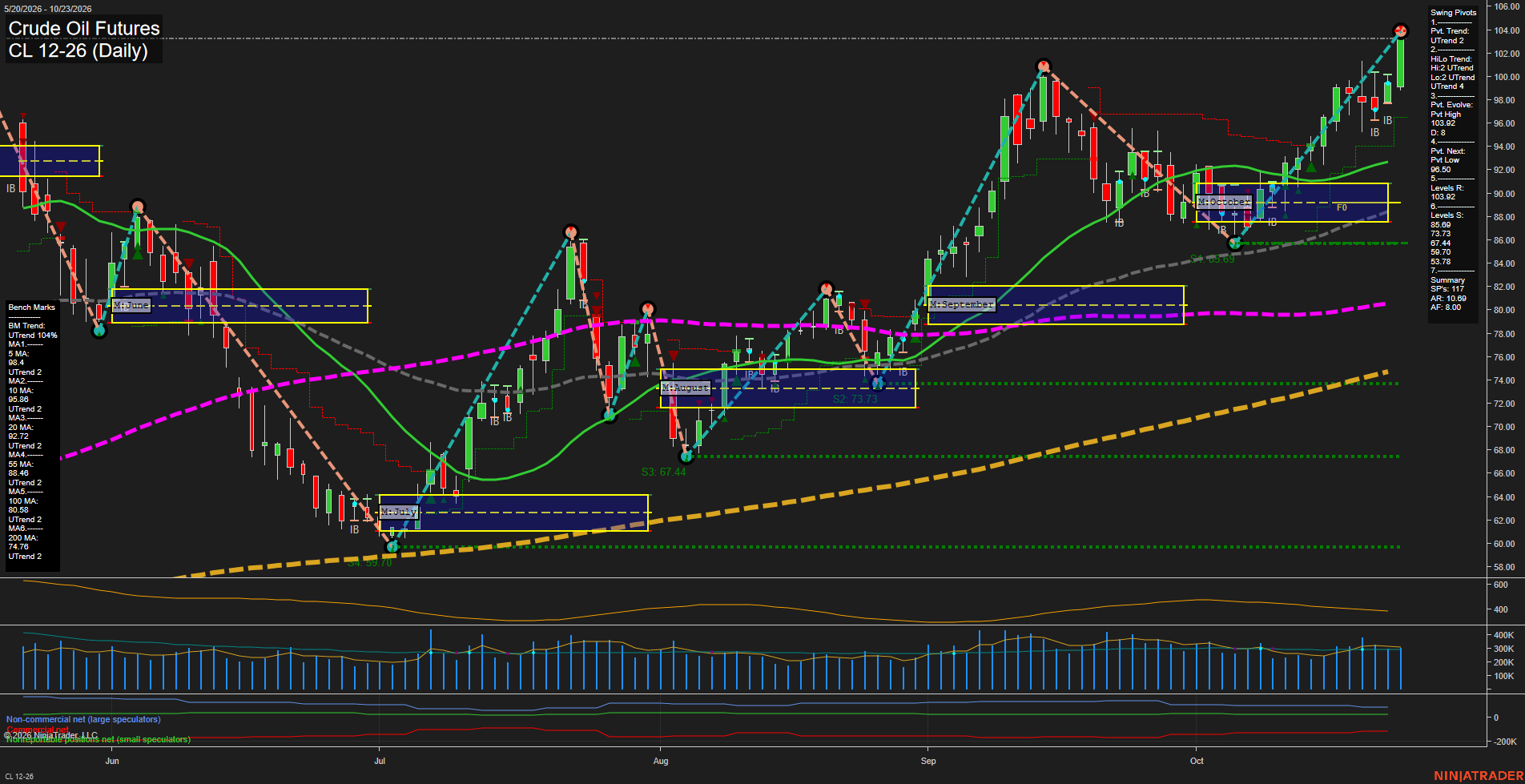Screen dimensions: 1525x784
Task: Select the 200 MA value 74.76
Action: [18, 547]
